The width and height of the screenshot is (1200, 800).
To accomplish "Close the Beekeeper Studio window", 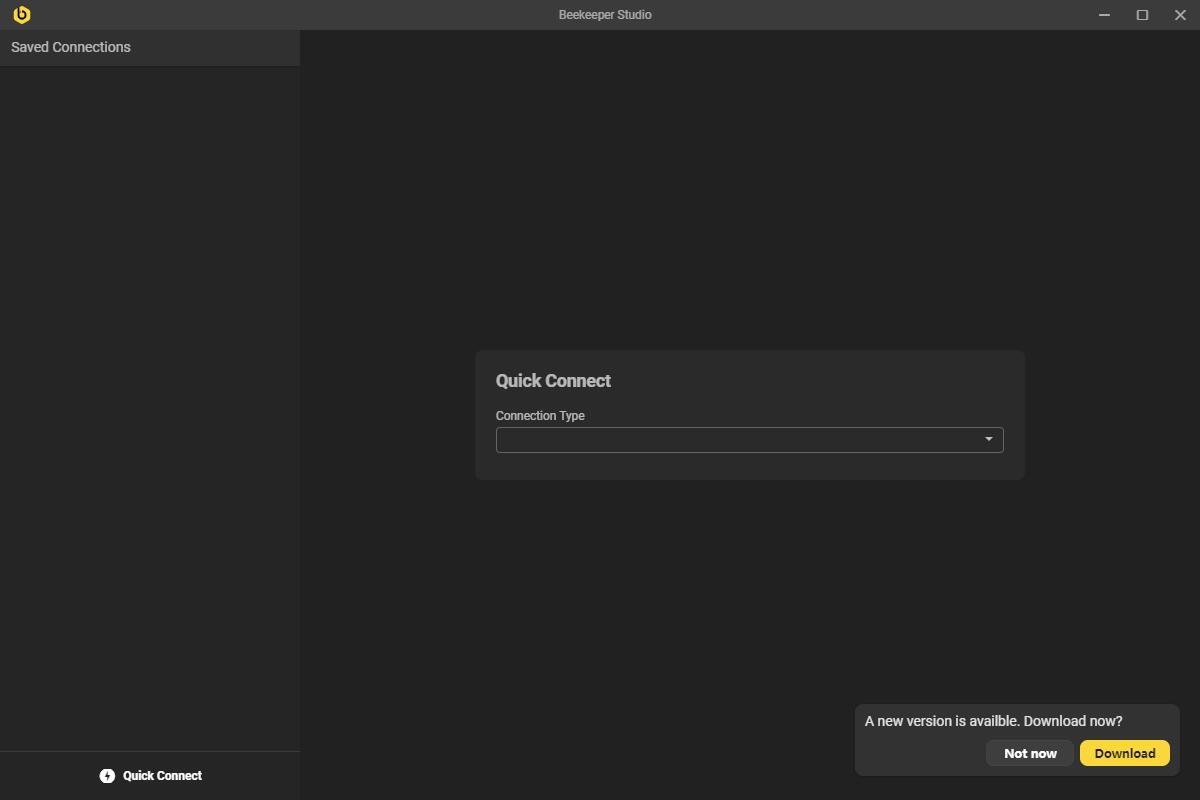I will pos(1180,15).
